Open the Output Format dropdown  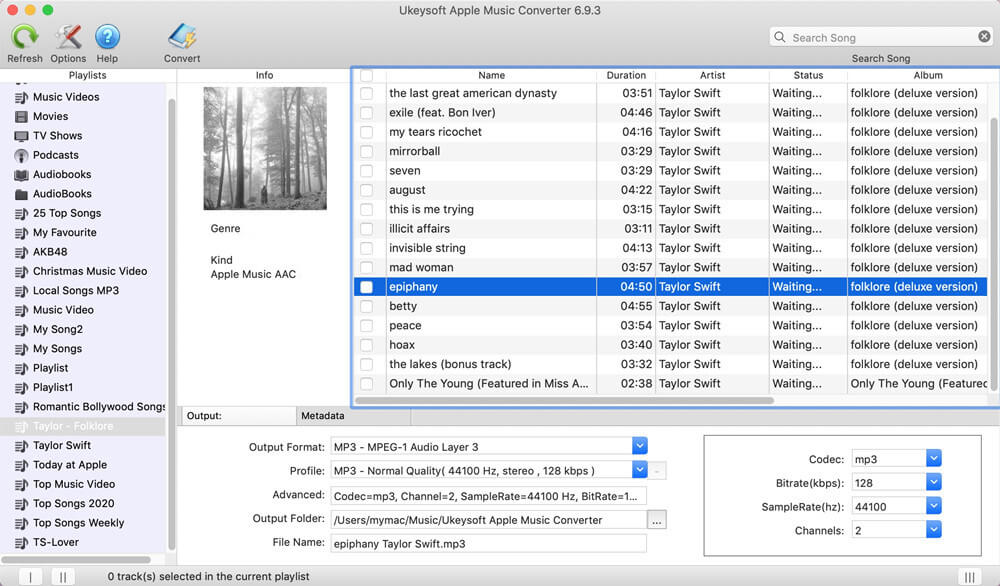click(640, 446)
